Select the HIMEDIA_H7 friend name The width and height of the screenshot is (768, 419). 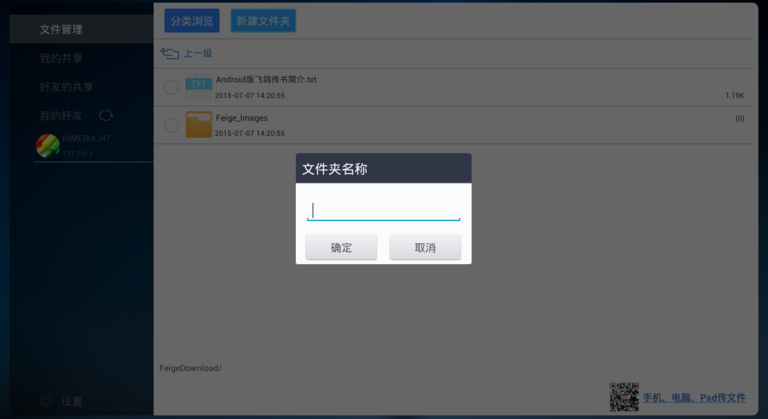tap(86, 139)
